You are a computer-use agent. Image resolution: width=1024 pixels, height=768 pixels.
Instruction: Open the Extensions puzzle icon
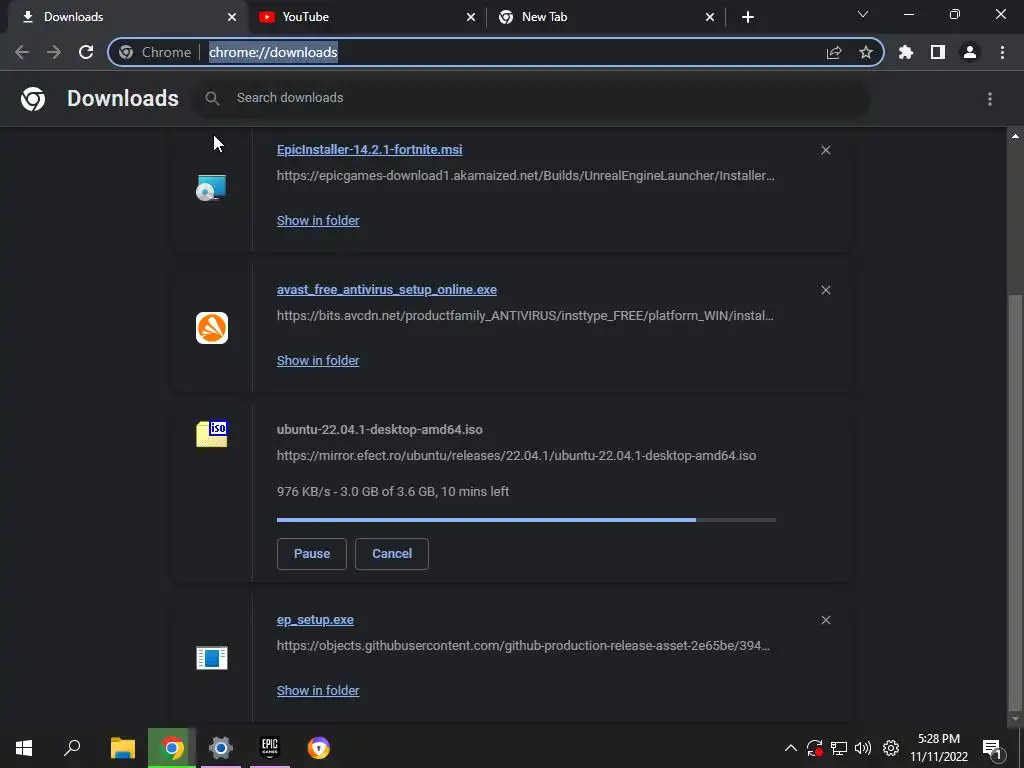point(906,52)
